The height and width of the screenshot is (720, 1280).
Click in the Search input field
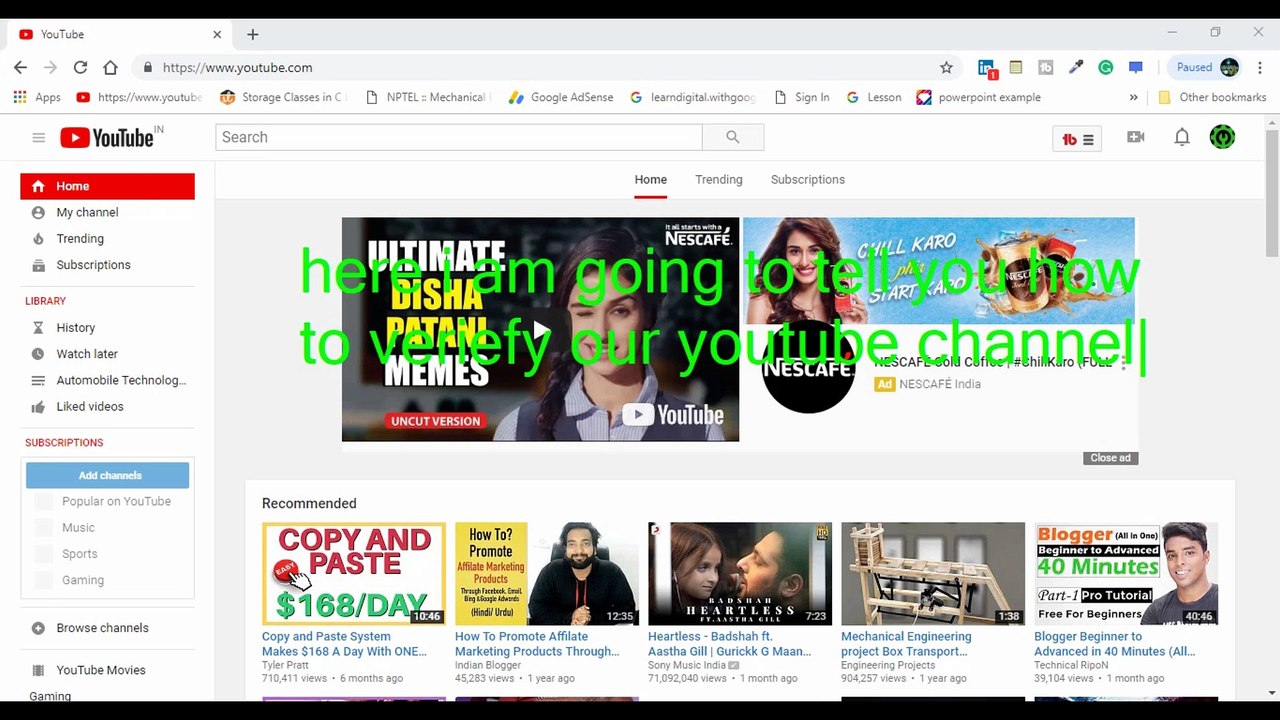point(459,137)
